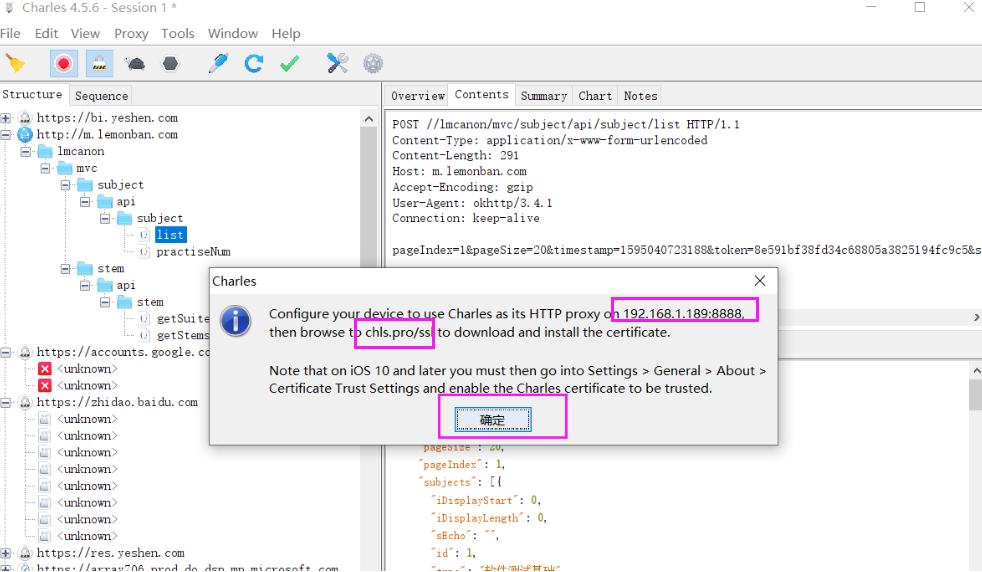
Task: Click the broom clear session icon
Action: [x=15, y=64]
